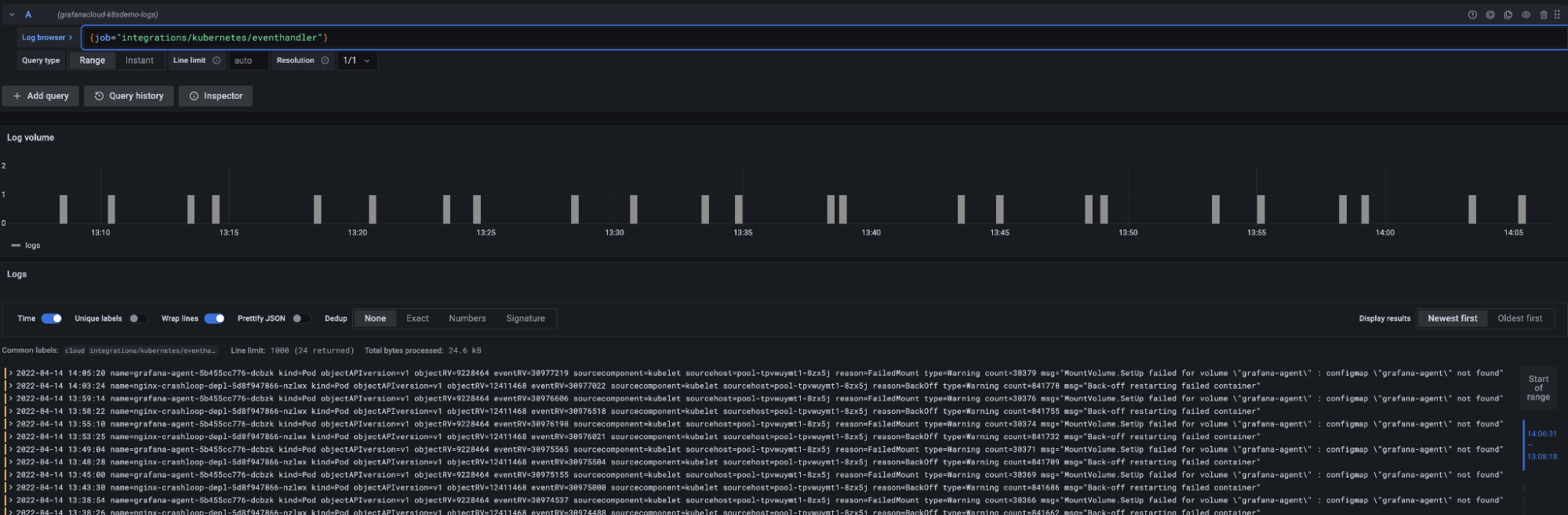1568x515 pixels.
Task: Click into the LogQL query input field
Action: pyautogui.click(x=824, y=38)
